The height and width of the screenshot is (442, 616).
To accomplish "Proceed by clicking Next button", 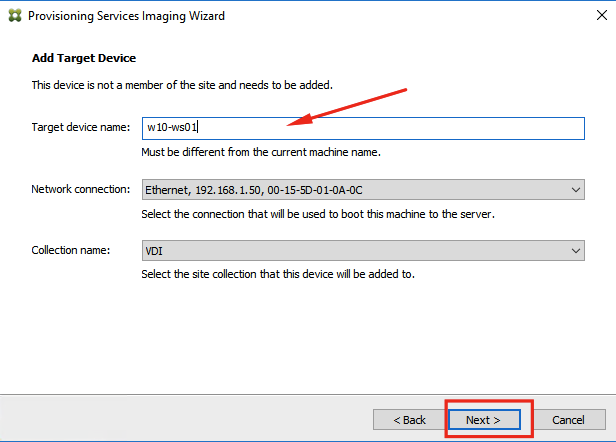I will [x=484, y=420].
